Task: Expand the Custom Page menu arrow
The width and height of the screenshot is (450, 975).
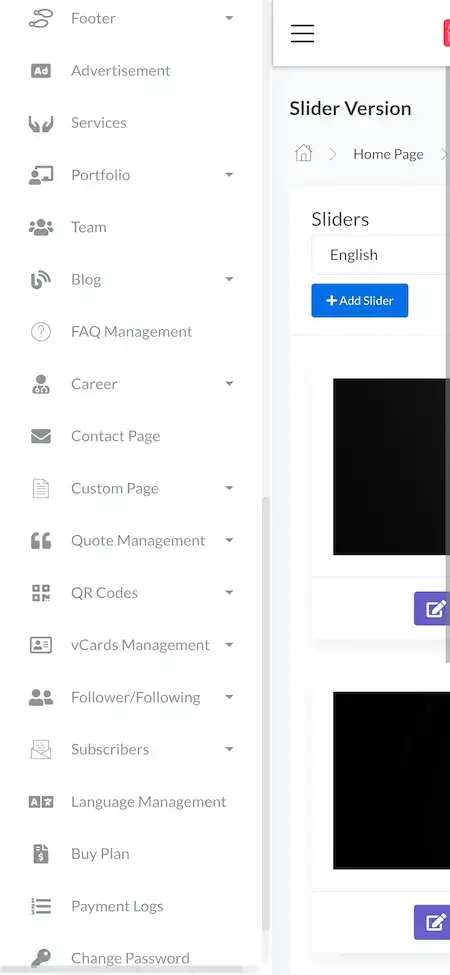Action: click(x=229, y=489)
